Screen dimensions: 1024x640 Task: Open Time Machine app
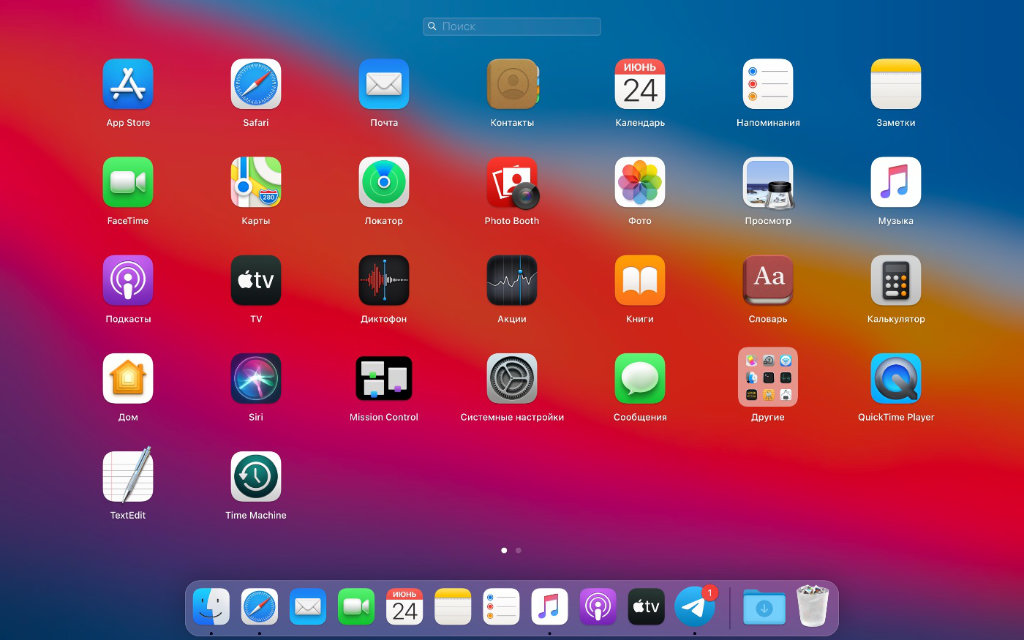click(x=256, y=476)
